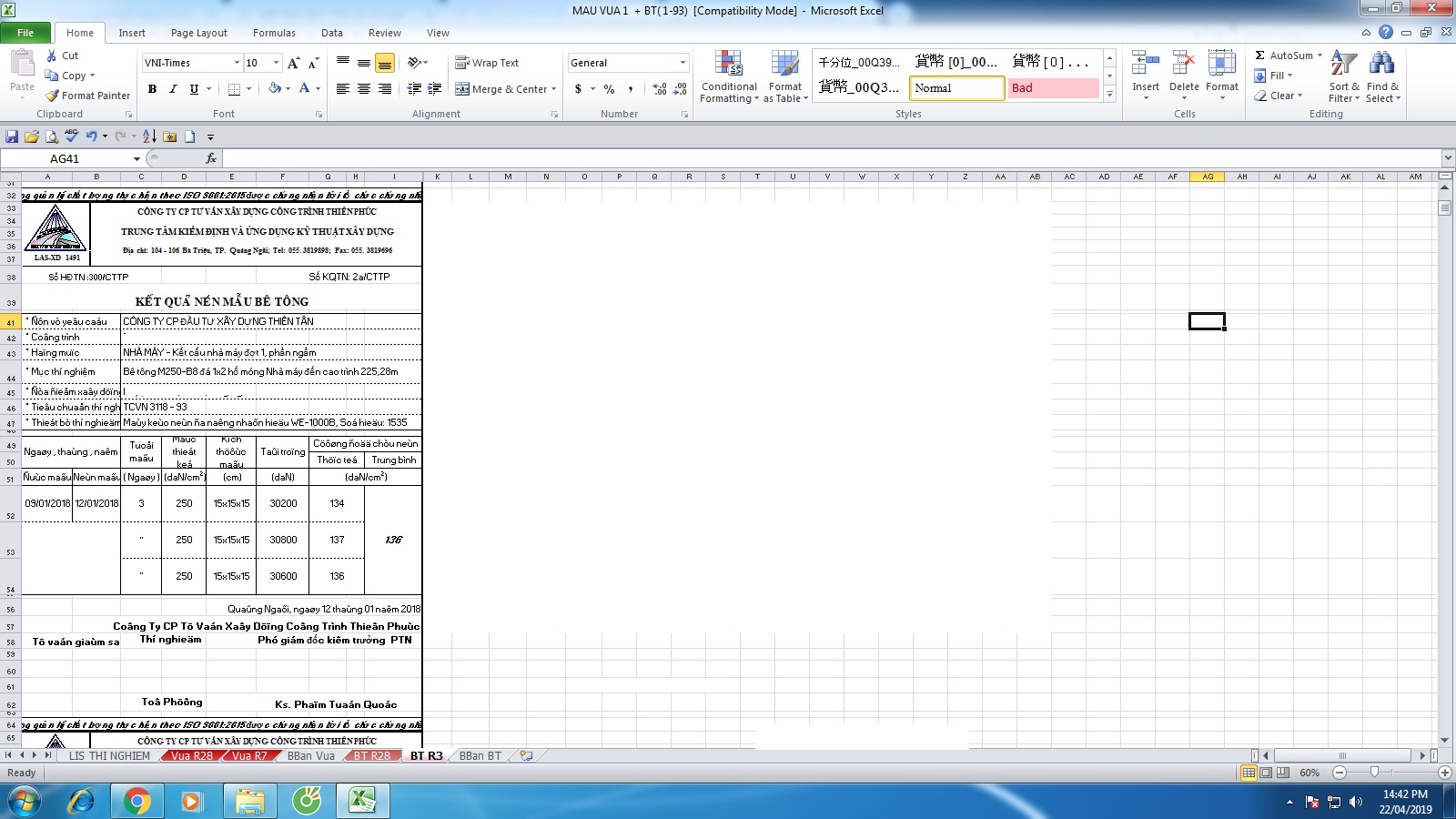This screenshot has height=819, width=1456.
Task: Toggle Wrap Text on selected cell
Action: [x=462, y=63]
